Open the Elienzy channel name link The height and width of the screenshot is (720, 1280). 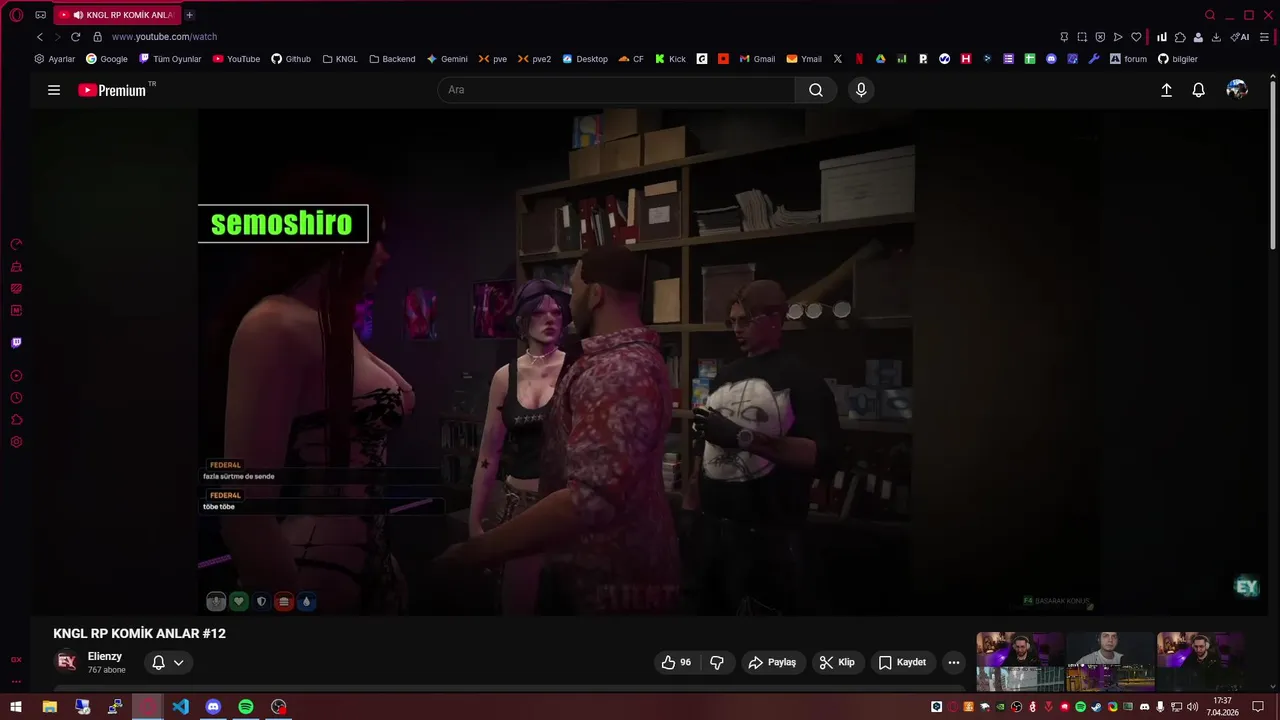105,656
